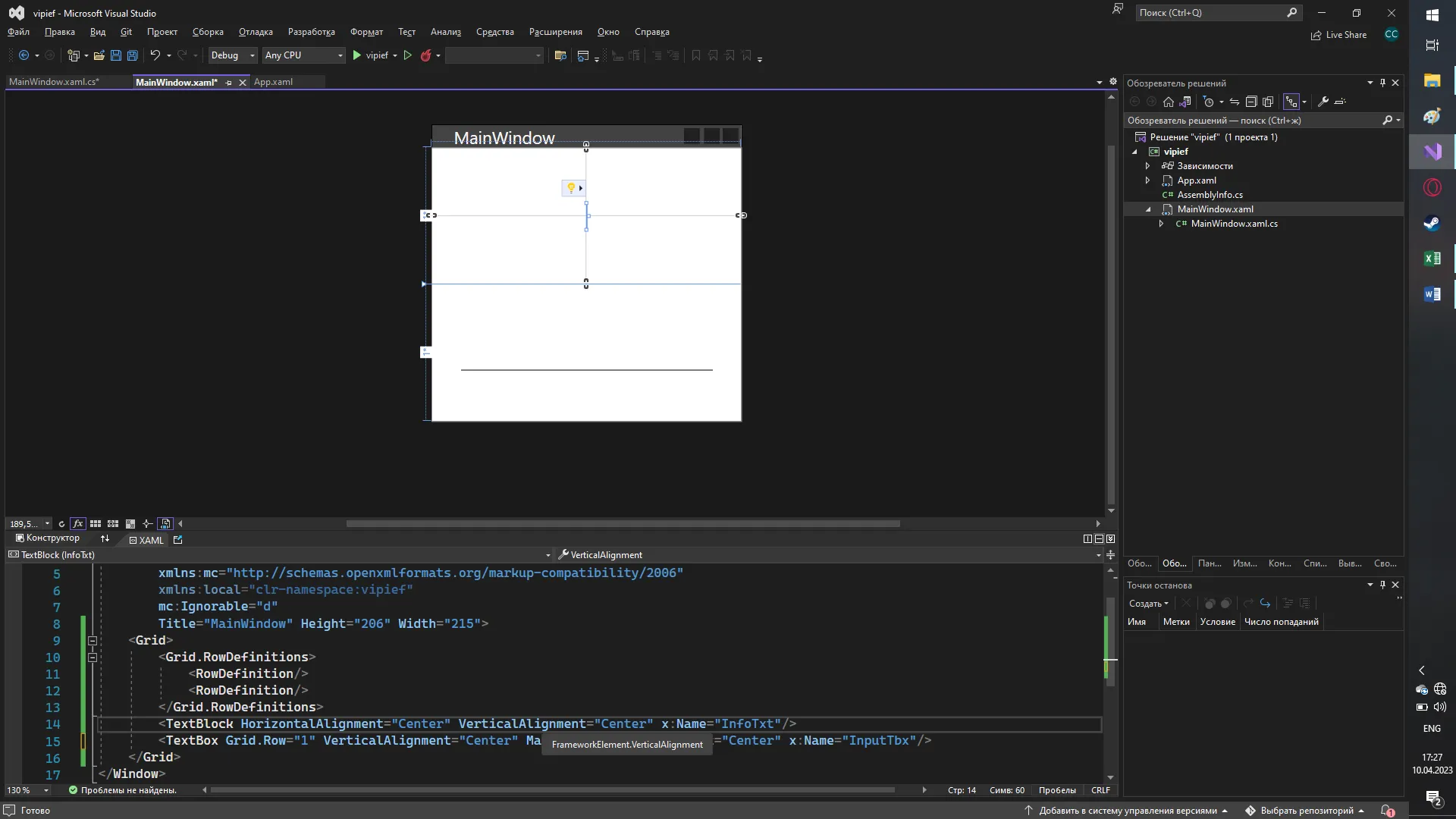
Task: Click the Preview Selected Items icon
Action: 1340,102
